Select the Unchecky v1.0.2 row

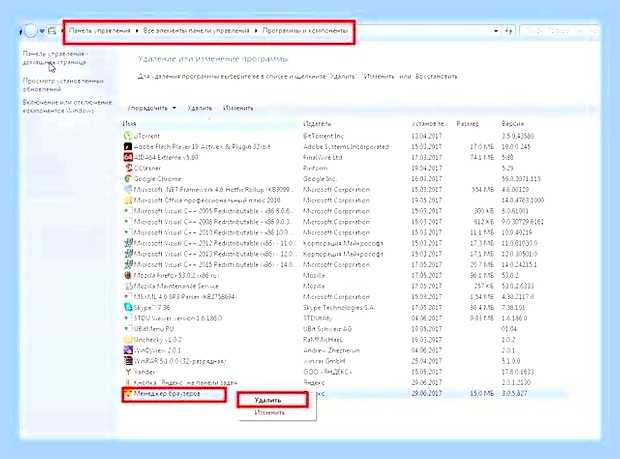point(346,340)
